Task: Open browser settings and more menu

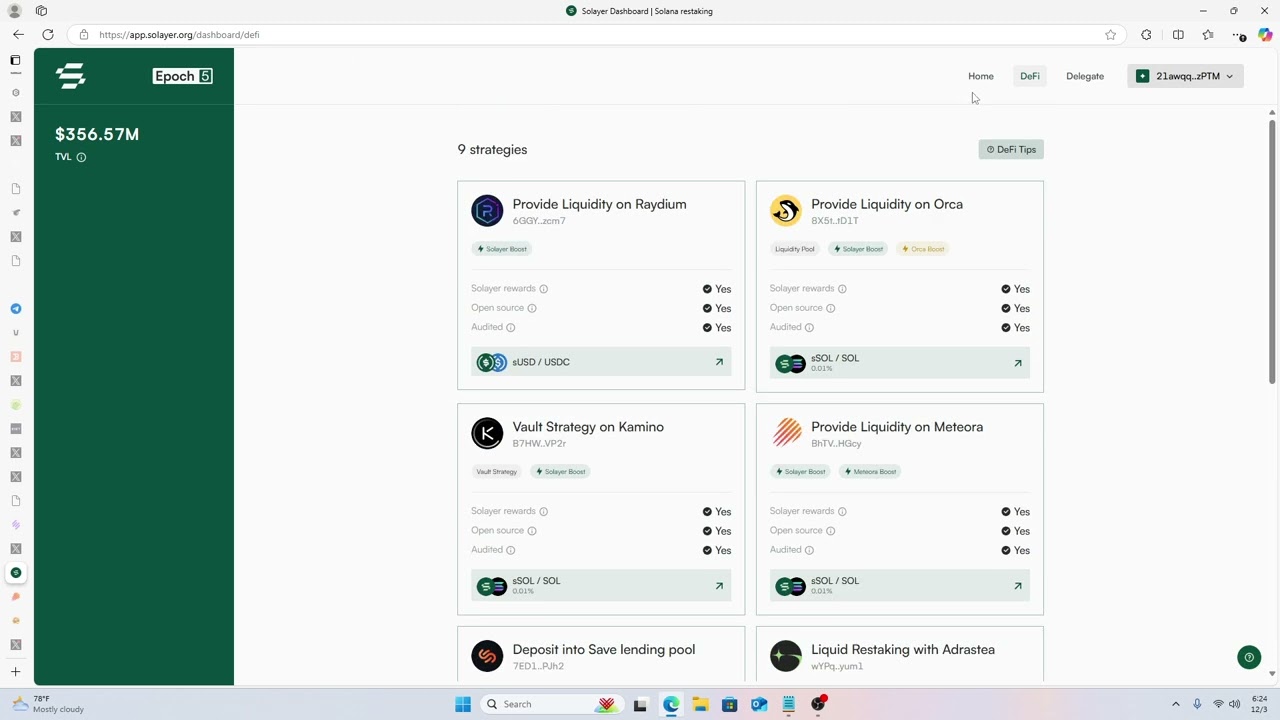Action: point(1238,35)
